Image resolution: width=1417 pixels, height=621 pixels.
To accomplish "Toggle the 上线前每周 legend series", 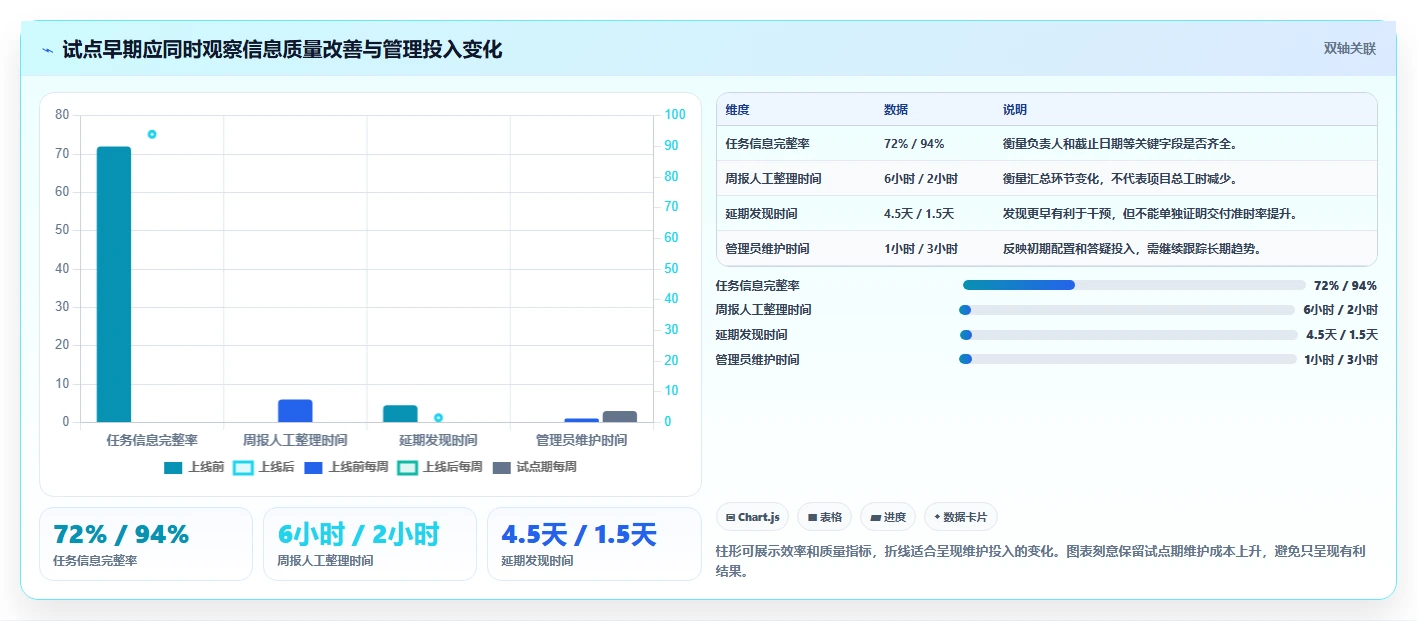I will point(346,467).
